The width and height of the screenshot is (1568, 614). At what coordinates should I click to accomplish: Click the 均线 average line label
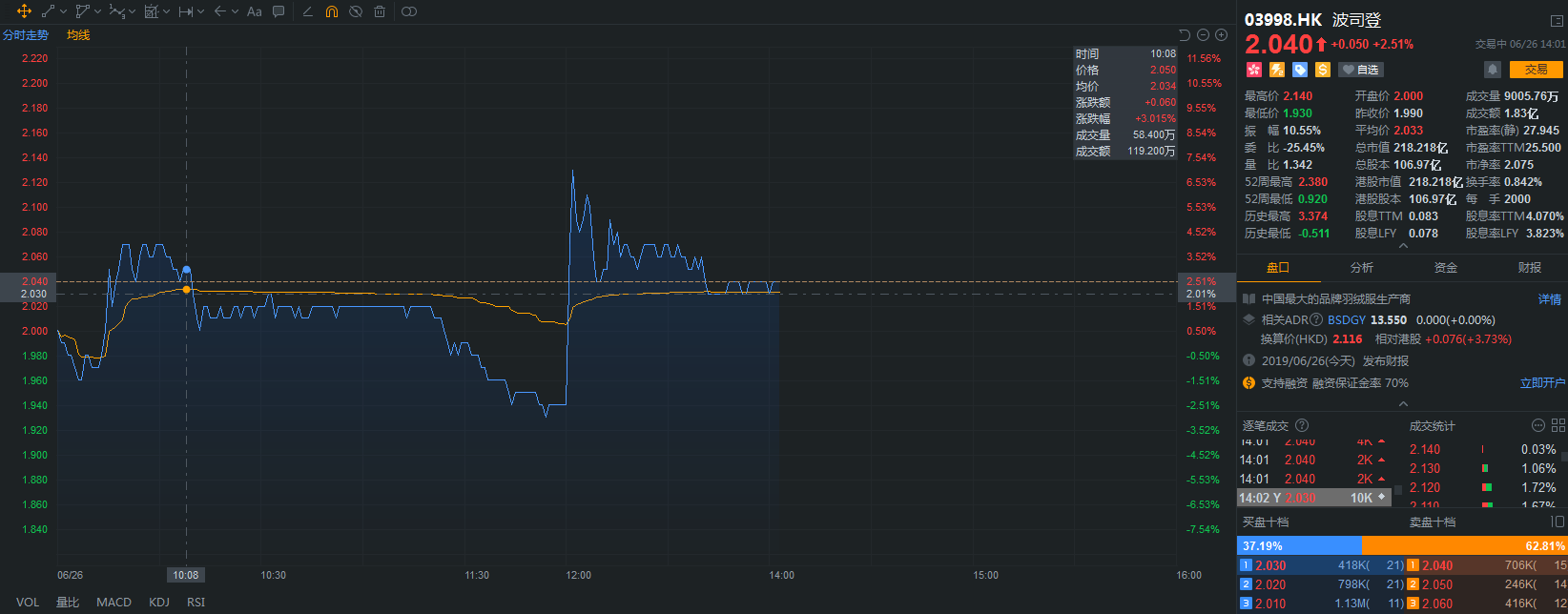pos(78,35)
